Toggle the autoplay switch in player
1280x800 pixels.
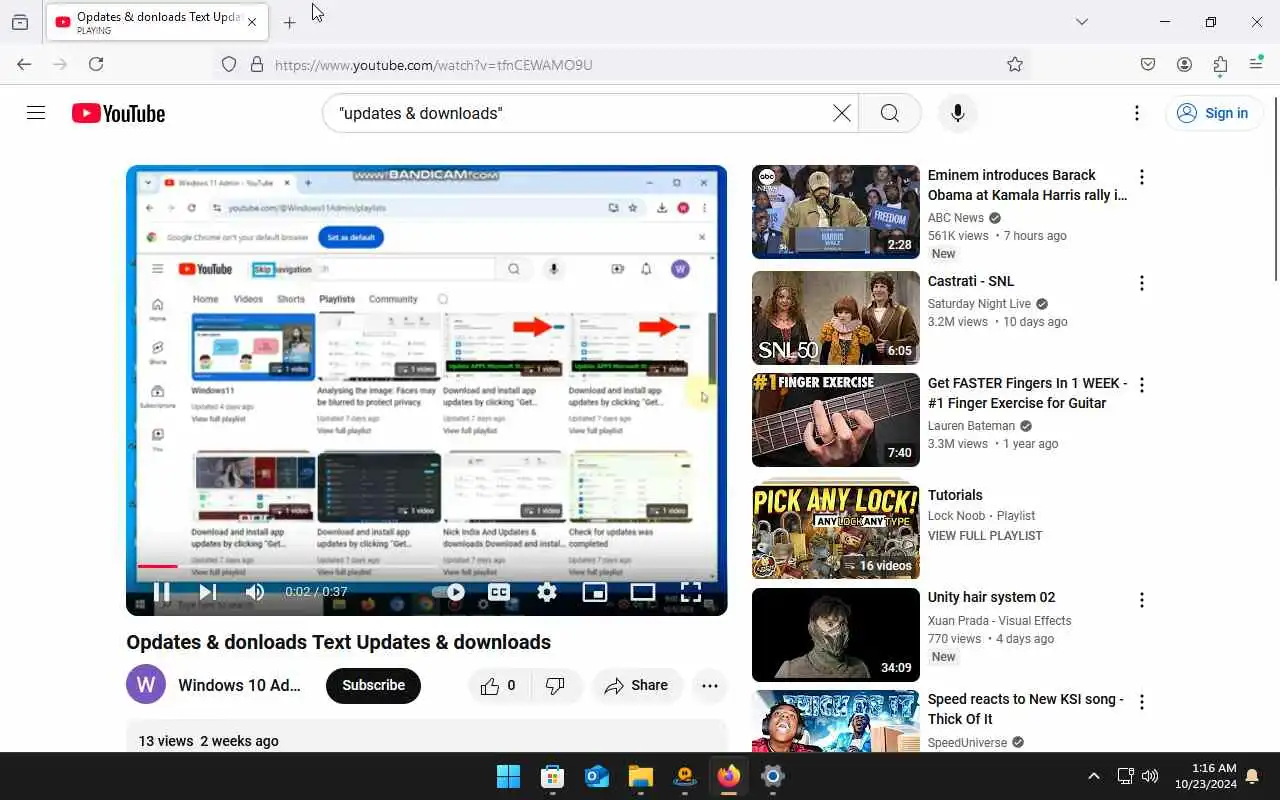[449, 592]
